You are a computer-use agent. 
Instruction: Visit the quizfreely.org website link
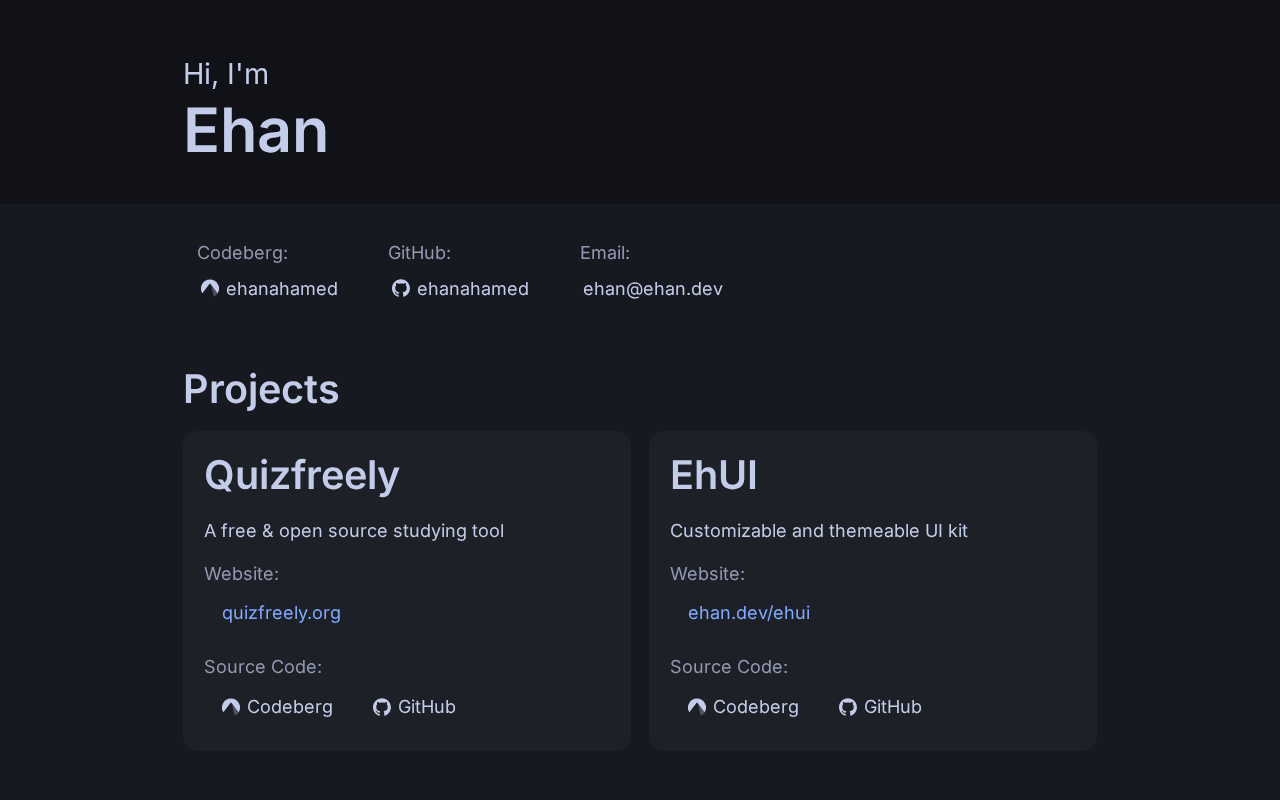(281, 613)
